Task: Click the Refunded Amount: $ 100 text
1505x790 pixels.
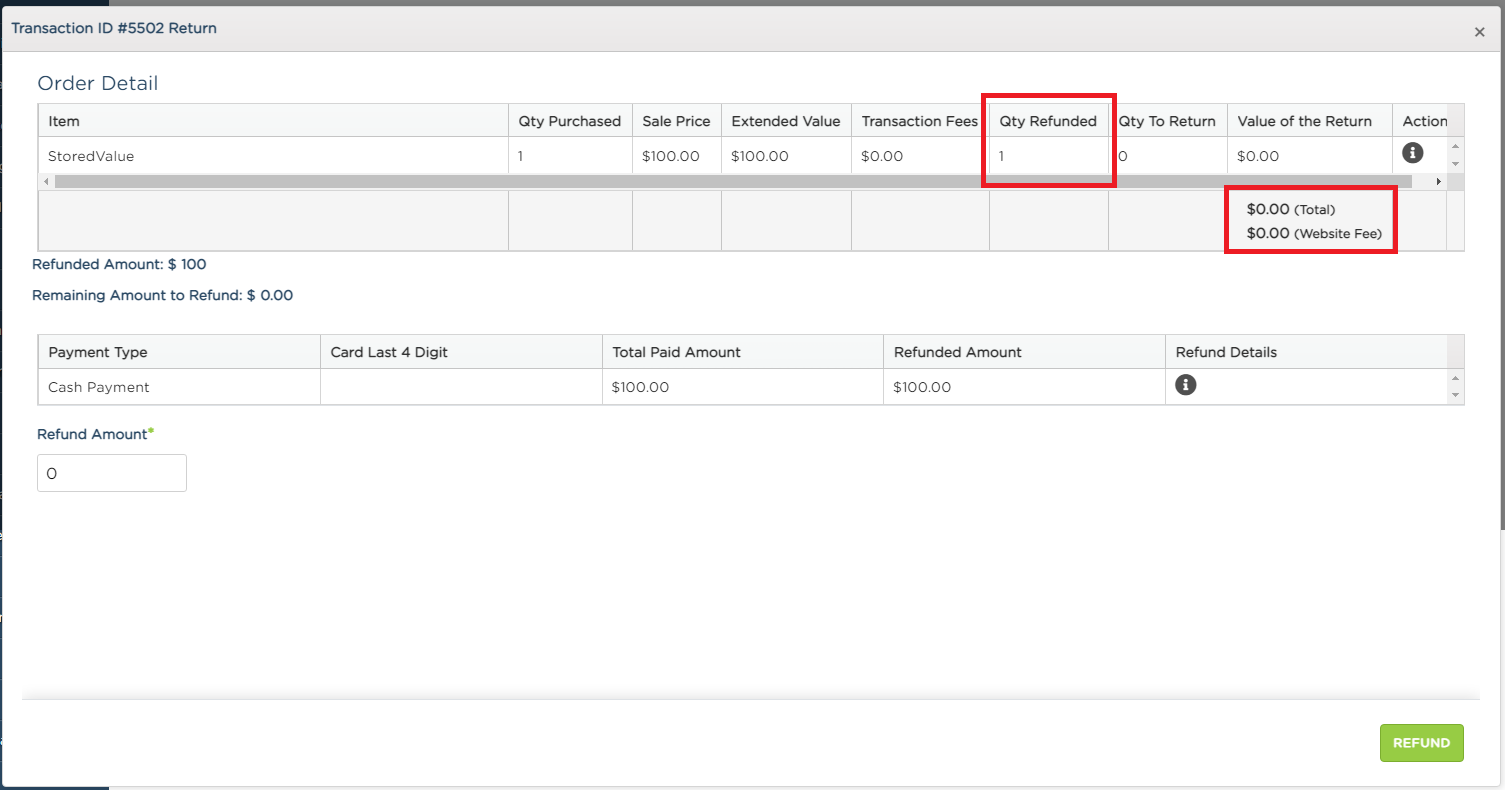Action: [119, 264]
